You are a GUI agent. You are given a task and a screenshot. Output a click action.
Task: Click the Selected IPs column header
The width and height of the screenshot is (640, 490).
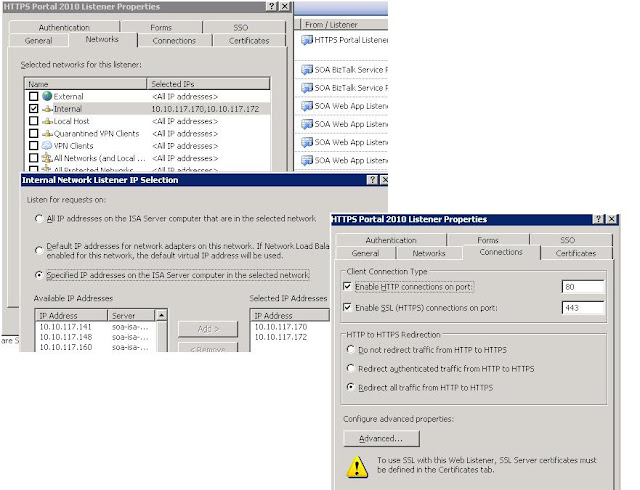pyautogui.click(x=208, y=84)
